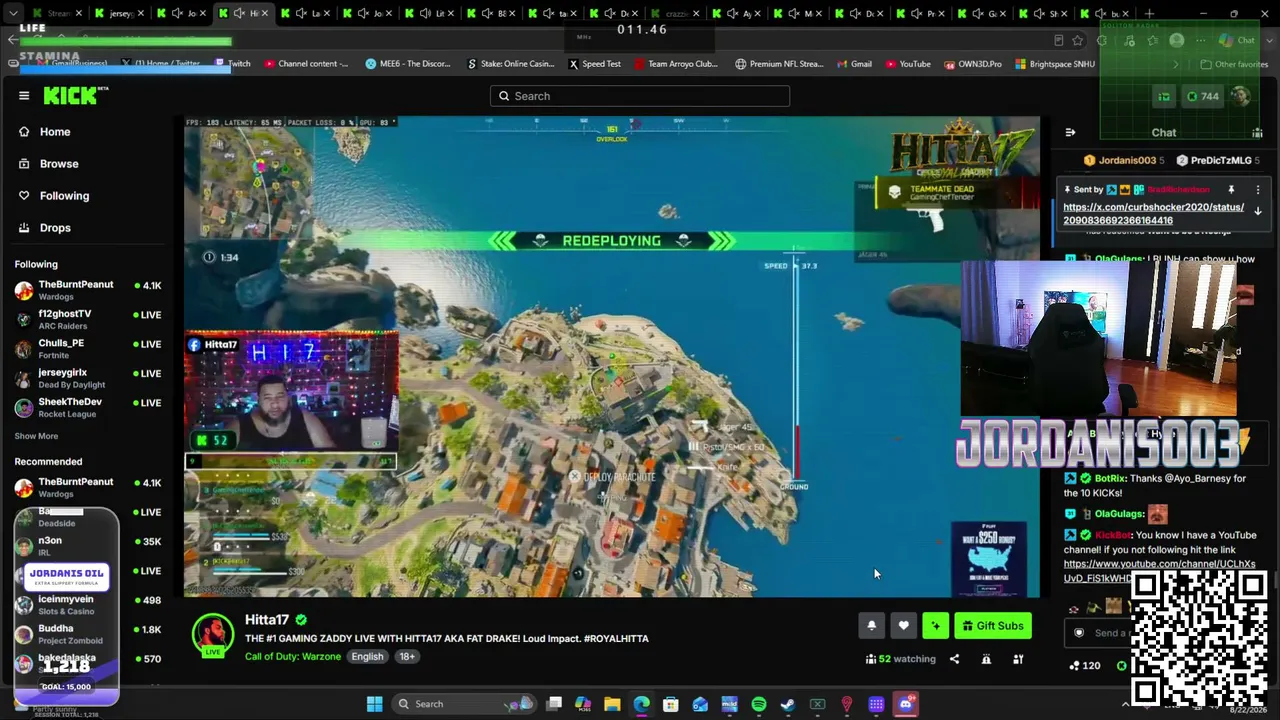The width and height of the screenshot is (1280, 720).
Task: Open browser Settings and more ellipsis
Action: 1202,41
